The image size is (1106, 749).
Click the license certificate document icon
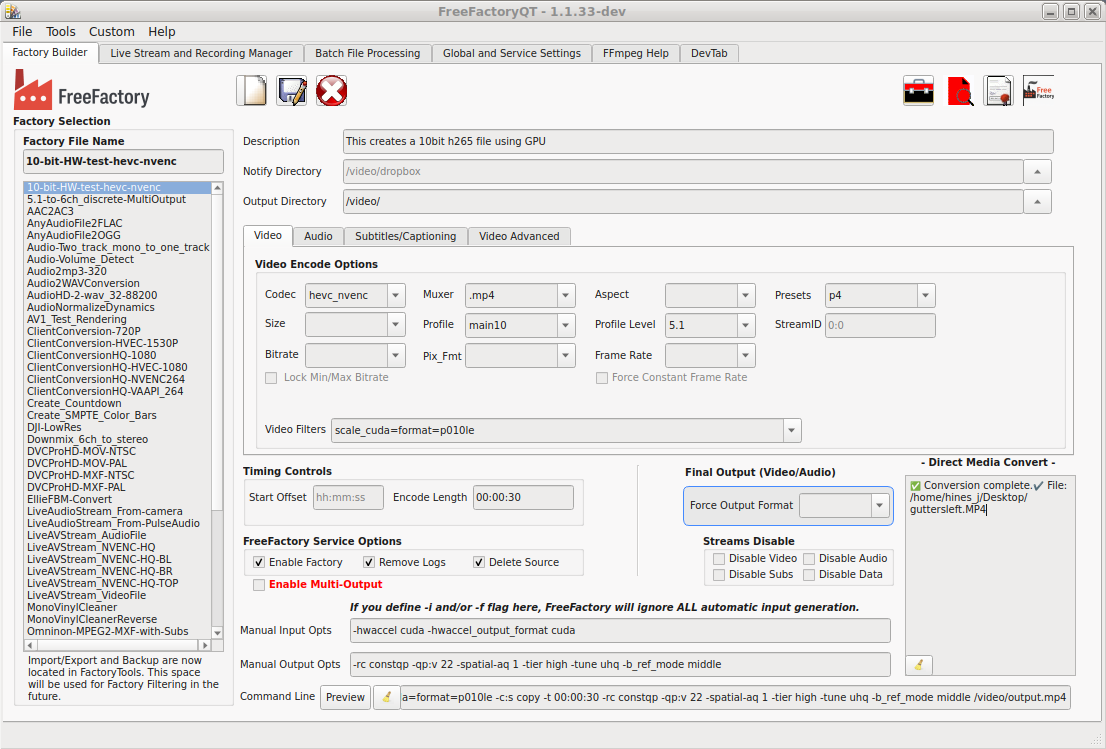pyautogui.click(x=999, y=90)
